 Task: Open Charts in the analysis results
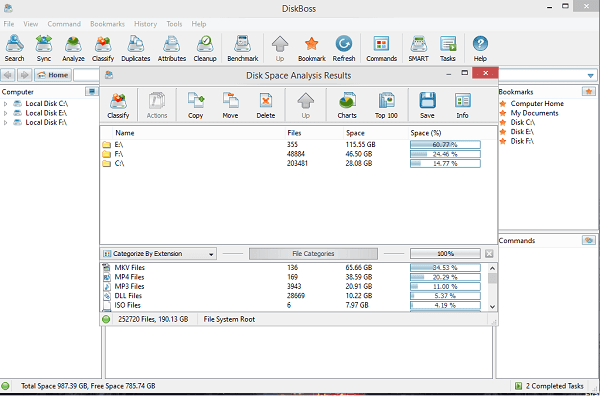(x=347, y=105)
